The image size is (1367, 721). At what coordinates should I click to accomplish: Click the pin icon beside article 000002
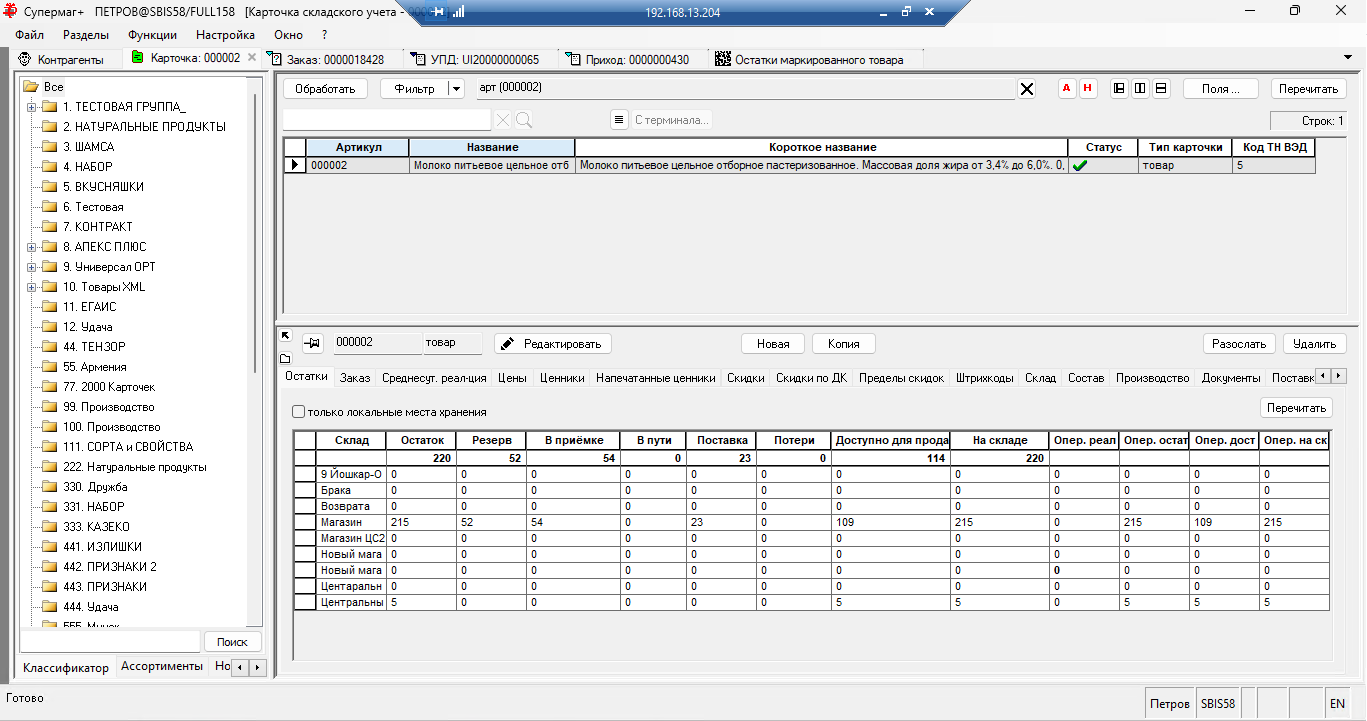(312, 343)
